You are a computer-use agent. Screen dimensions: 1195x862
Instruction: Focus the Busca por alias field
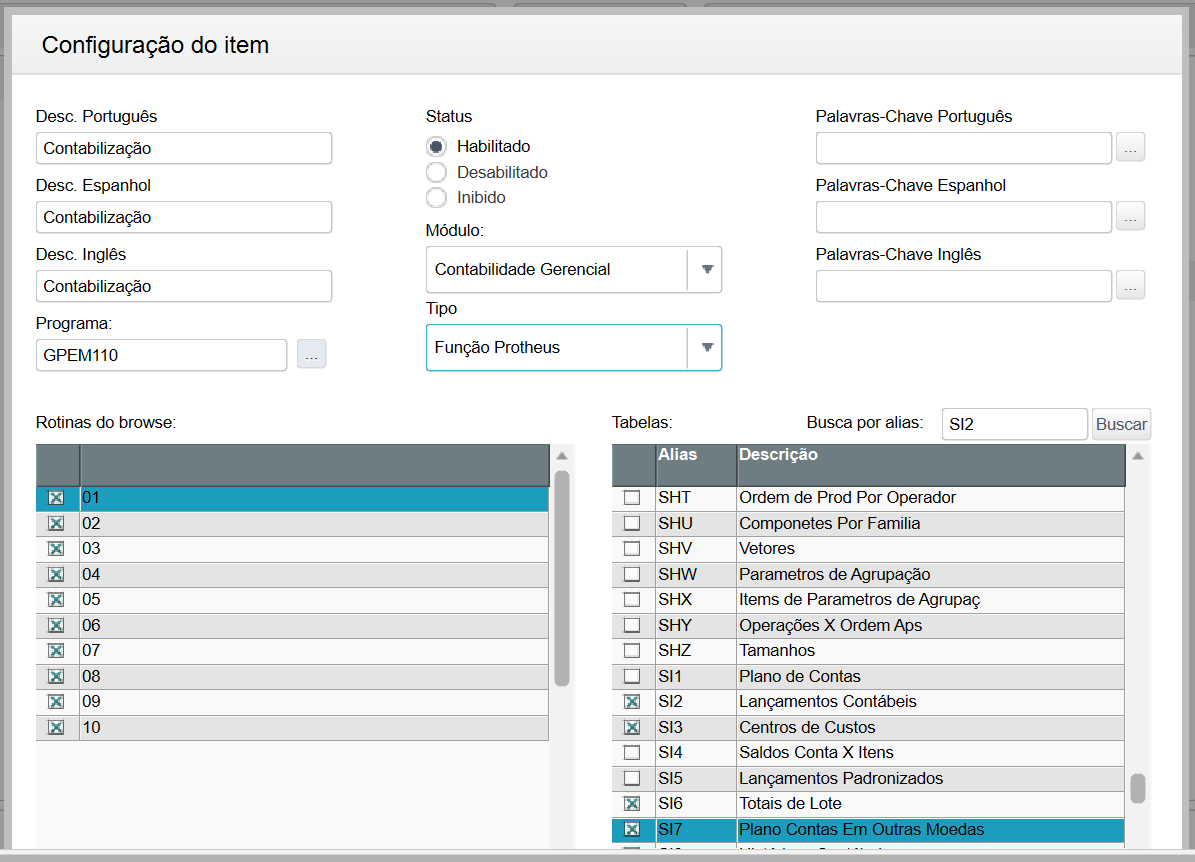pyautogui.click(x=1014, y=425)
